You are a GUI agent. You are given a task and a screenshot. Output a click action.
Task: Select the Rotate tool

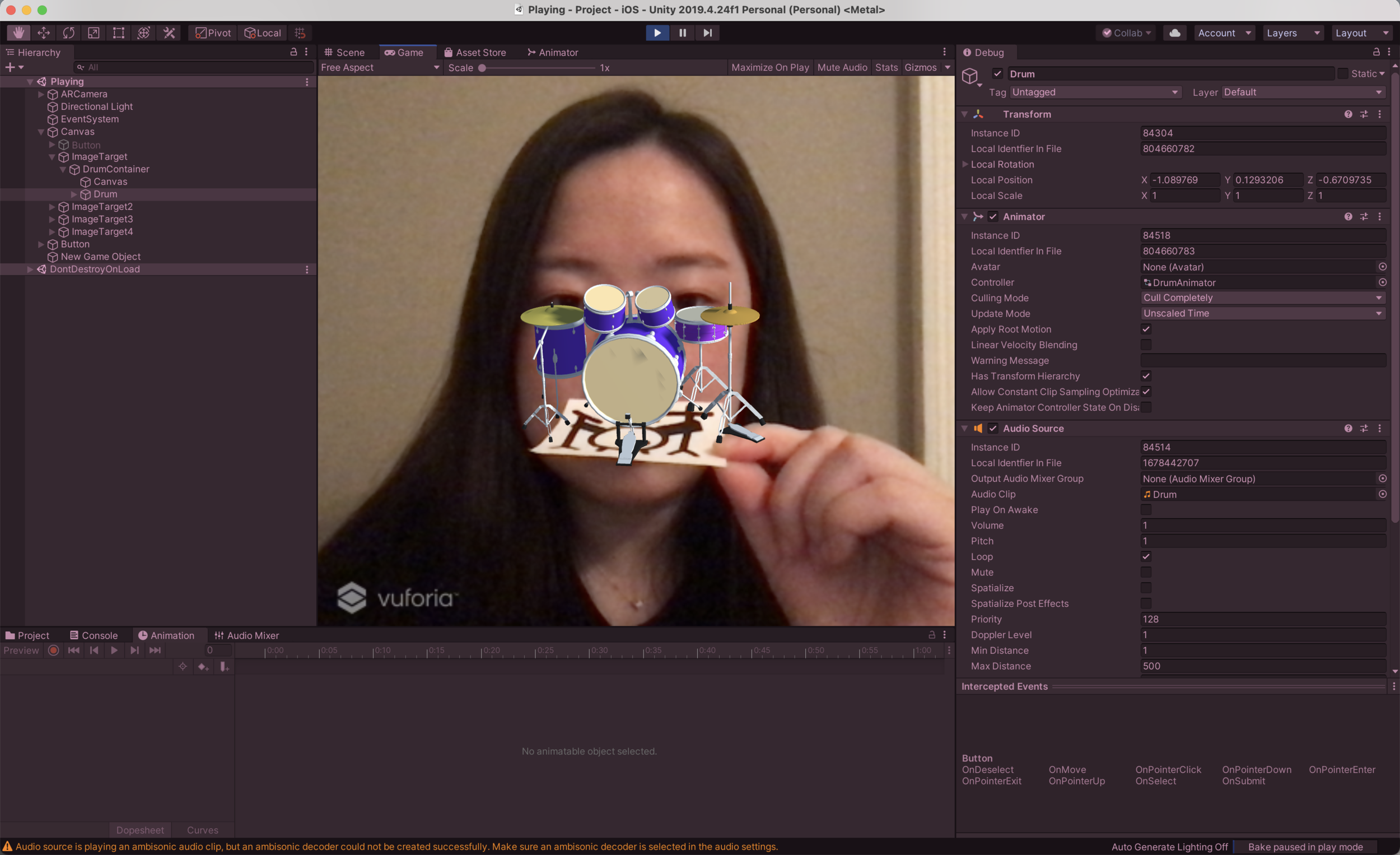pyautogui.click(x=69, y=33)
